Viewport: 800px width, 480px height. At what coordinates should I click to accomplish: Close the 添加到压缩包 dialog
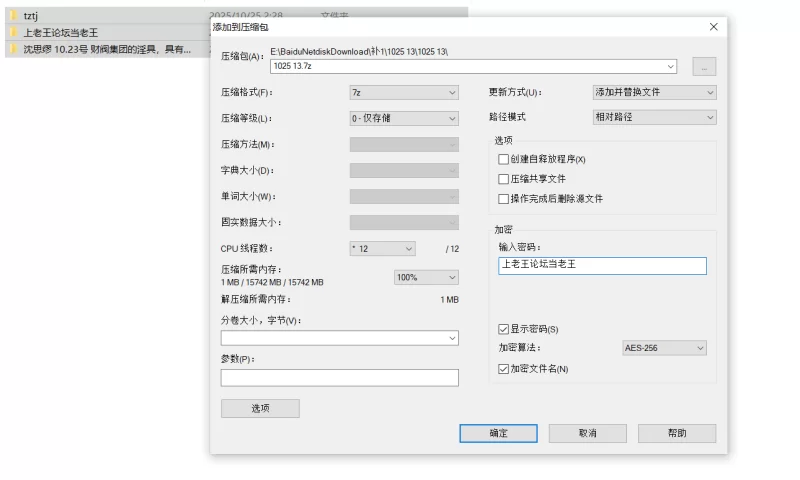pyautogui.click(x=713, y=27)
